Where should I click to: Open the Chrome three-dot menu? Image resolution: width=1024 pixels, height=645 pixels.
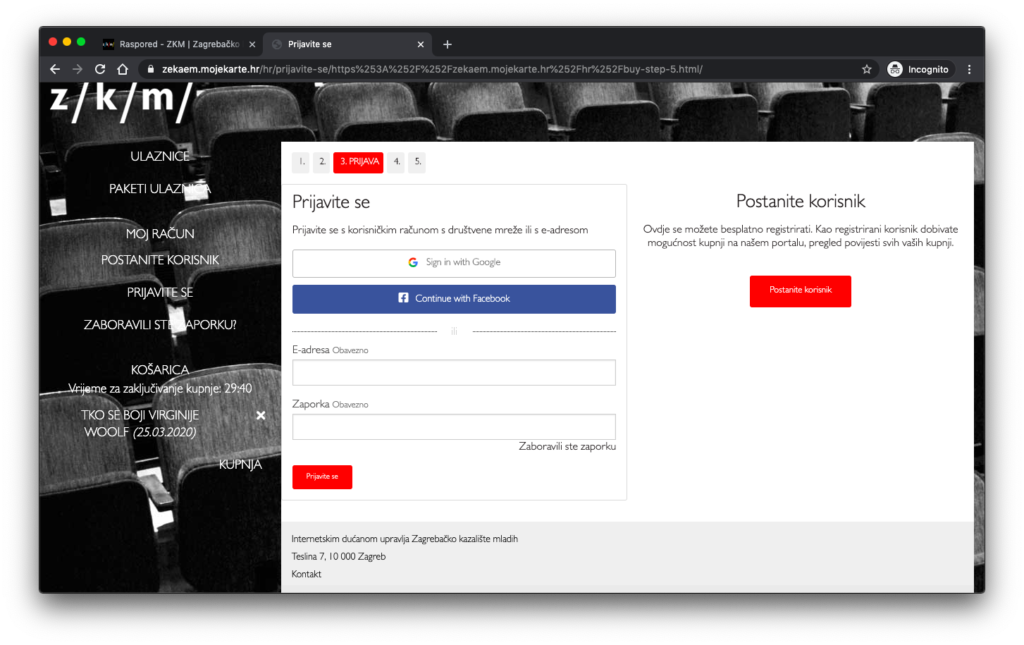coord(969,69)
